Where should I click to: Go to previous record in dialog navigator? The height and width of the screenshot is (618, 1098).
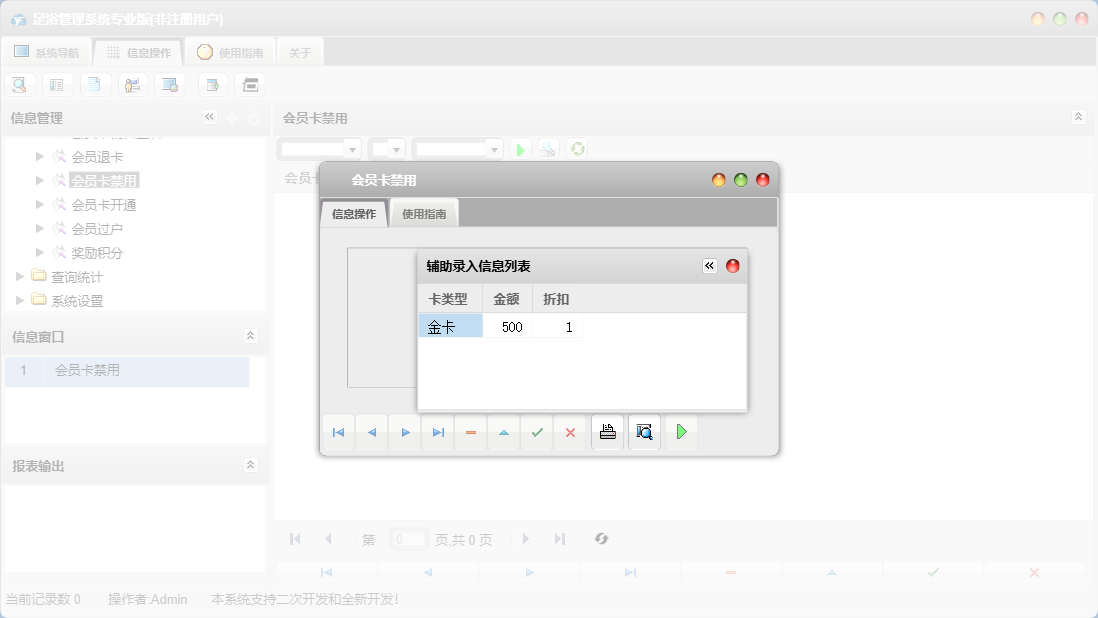(372, 433)
